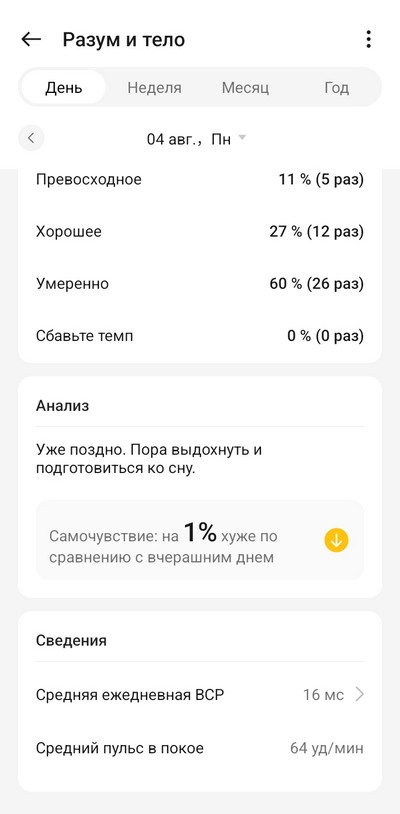Expand the date dropdown triangle

click(241, 138)
